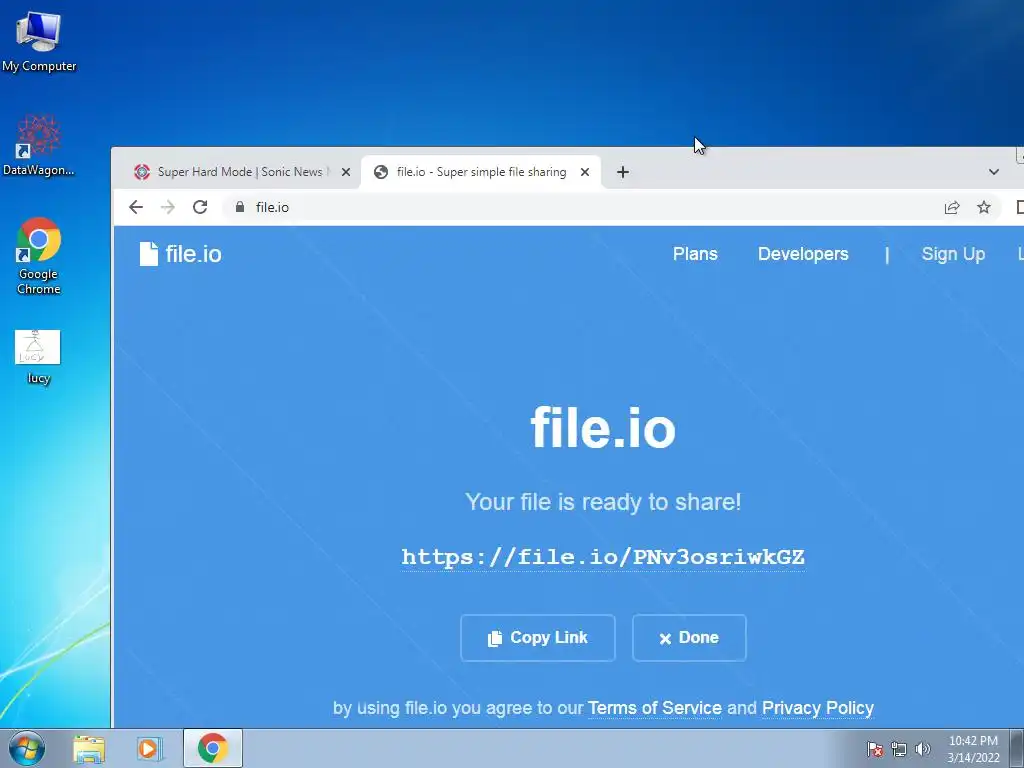Image resolution: width=1024 pixels, height=768 pixels.
Task: Reload the current page
Action: coord(200,207)
